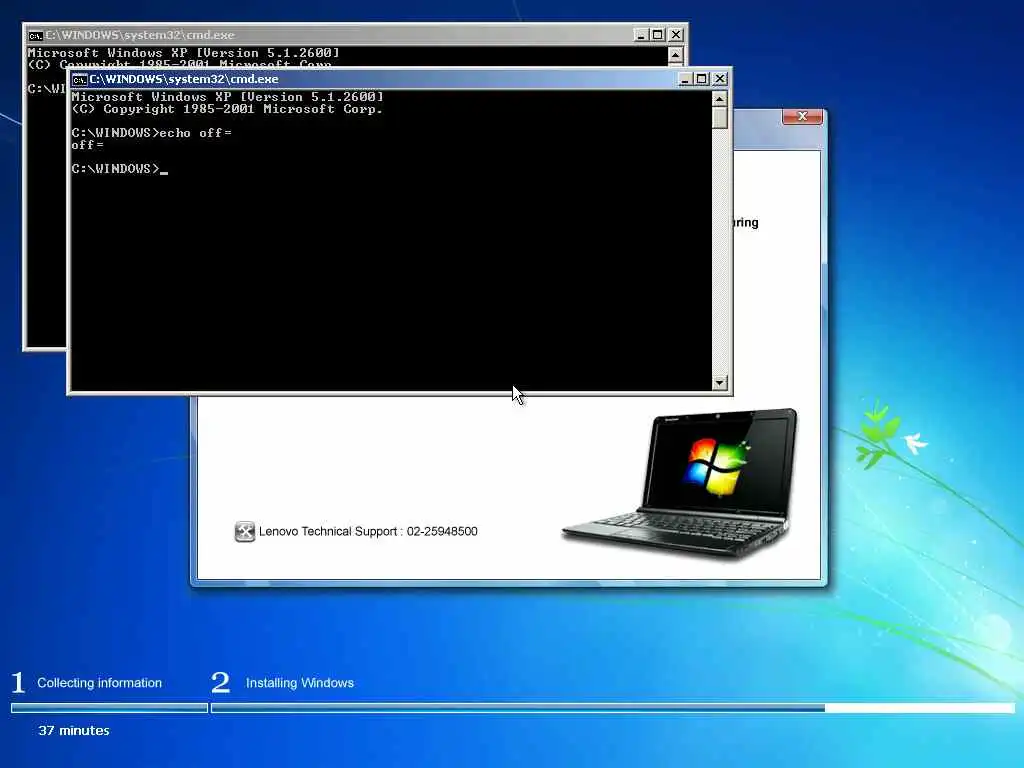The image size is (1024, 768).
Task: Click the laptop image in Lenovo dialog
Action: pyautogui.click(x=680, y=484)
